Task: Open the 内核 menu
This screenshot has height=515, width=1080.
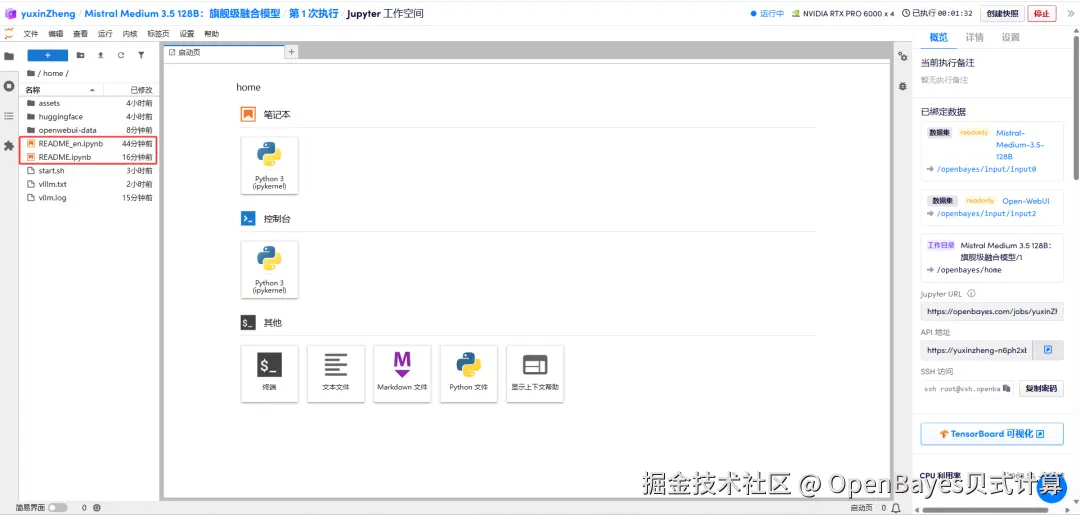Action: coord(130,34)
